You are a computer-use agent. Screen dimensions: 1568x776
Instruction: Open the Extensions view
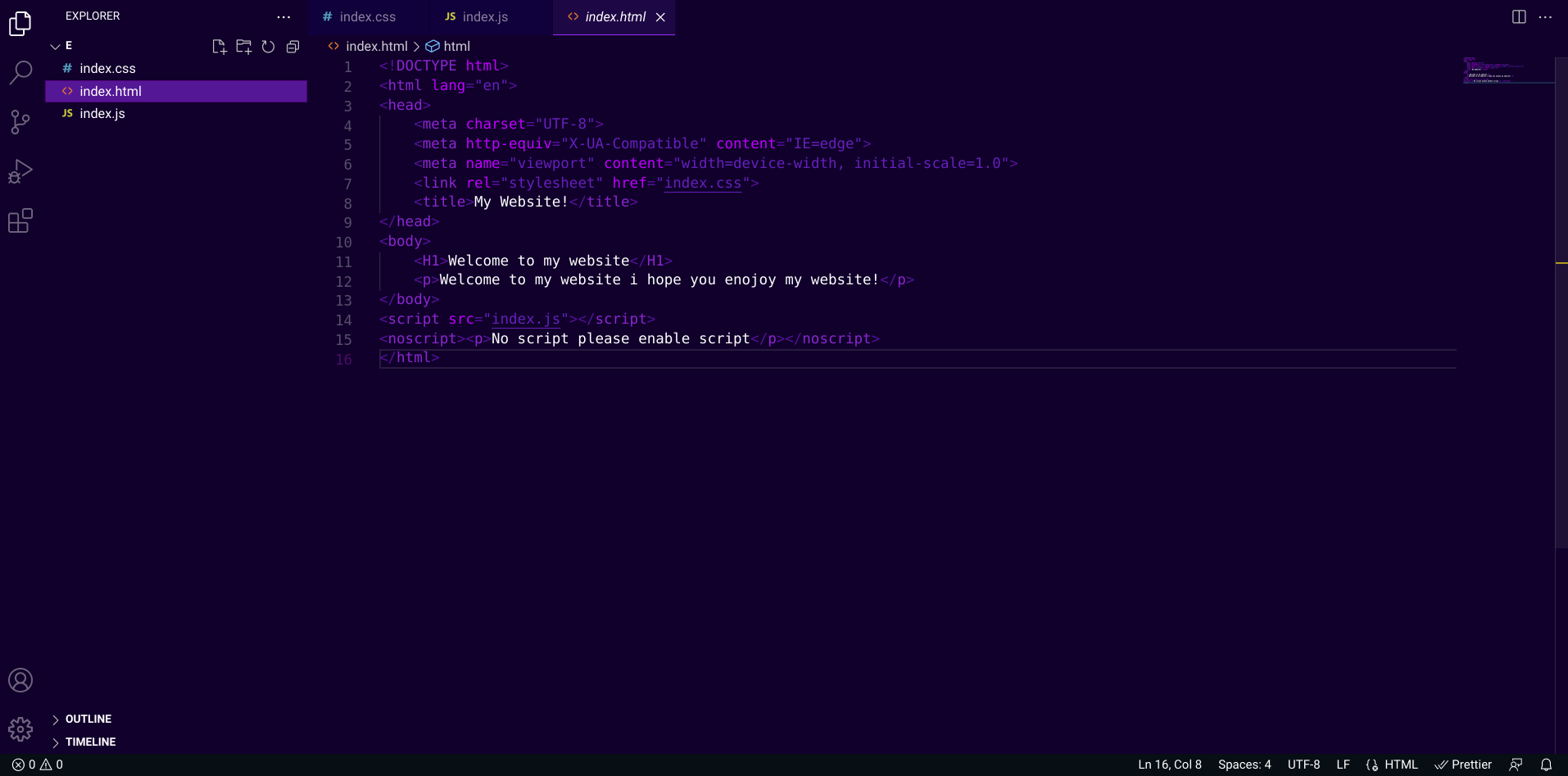click(x=20, y=220)
